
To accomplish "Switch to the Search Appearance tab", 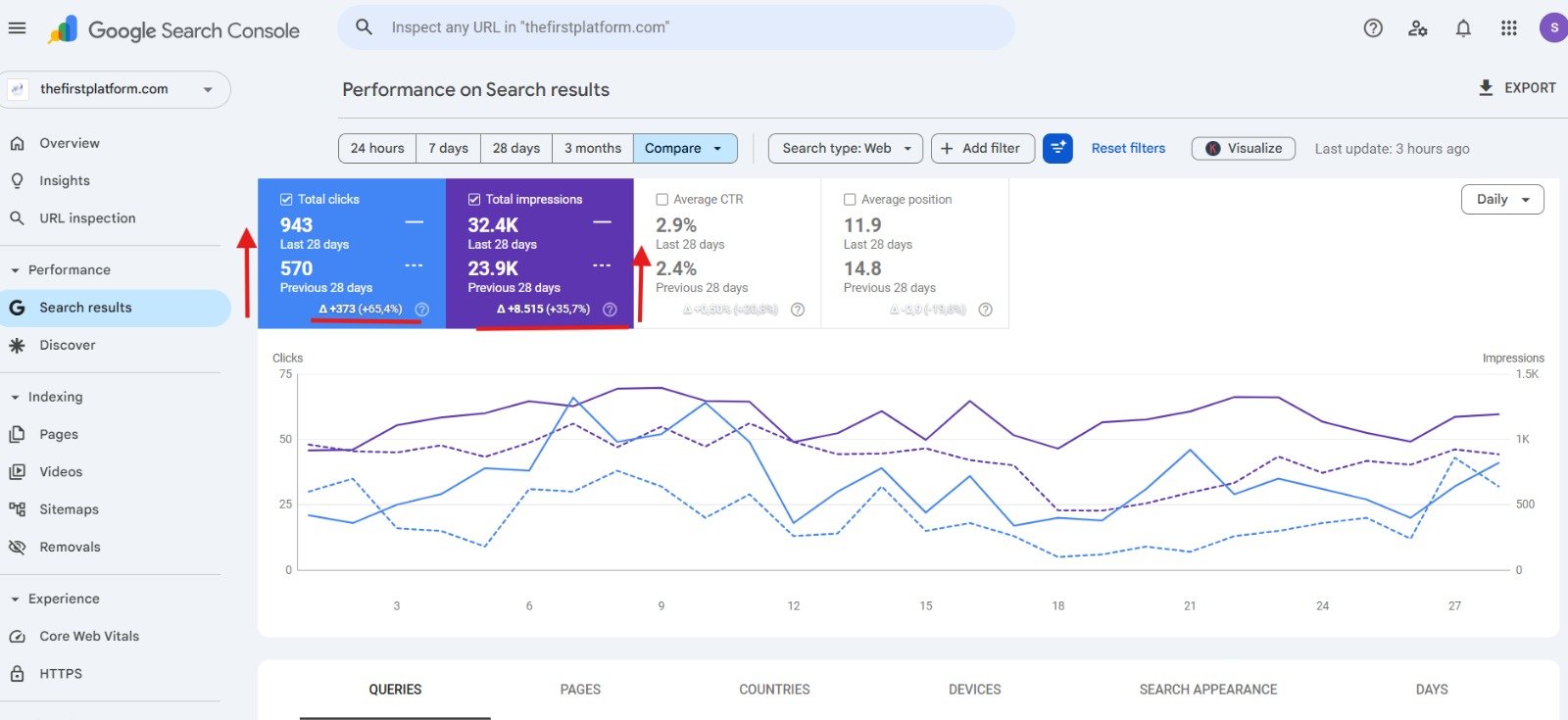I will tap(1208, 690).
